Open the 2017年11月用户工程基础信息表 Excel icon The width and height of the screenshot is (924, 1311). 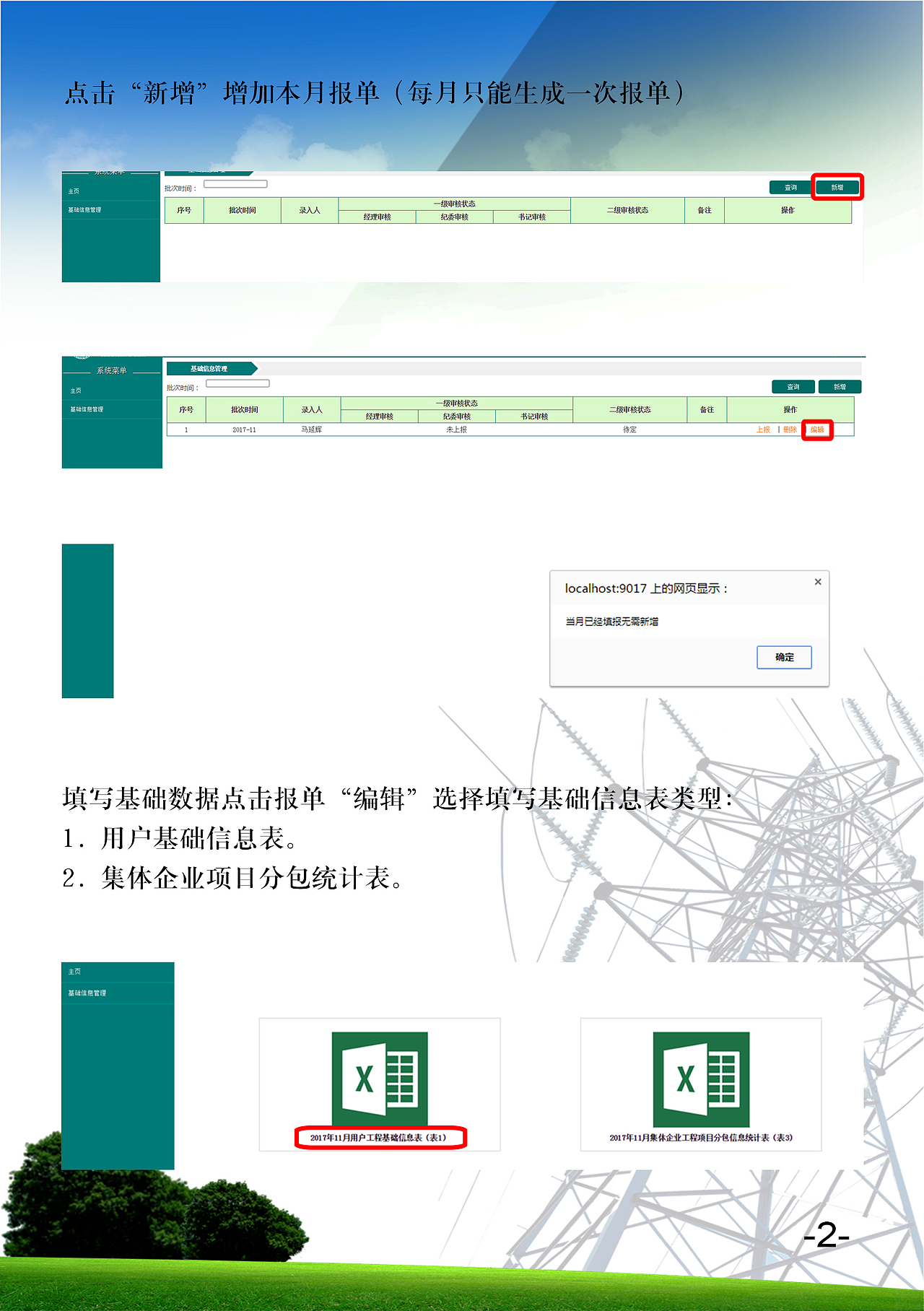pyautogui.click(x=380, y=1078)
